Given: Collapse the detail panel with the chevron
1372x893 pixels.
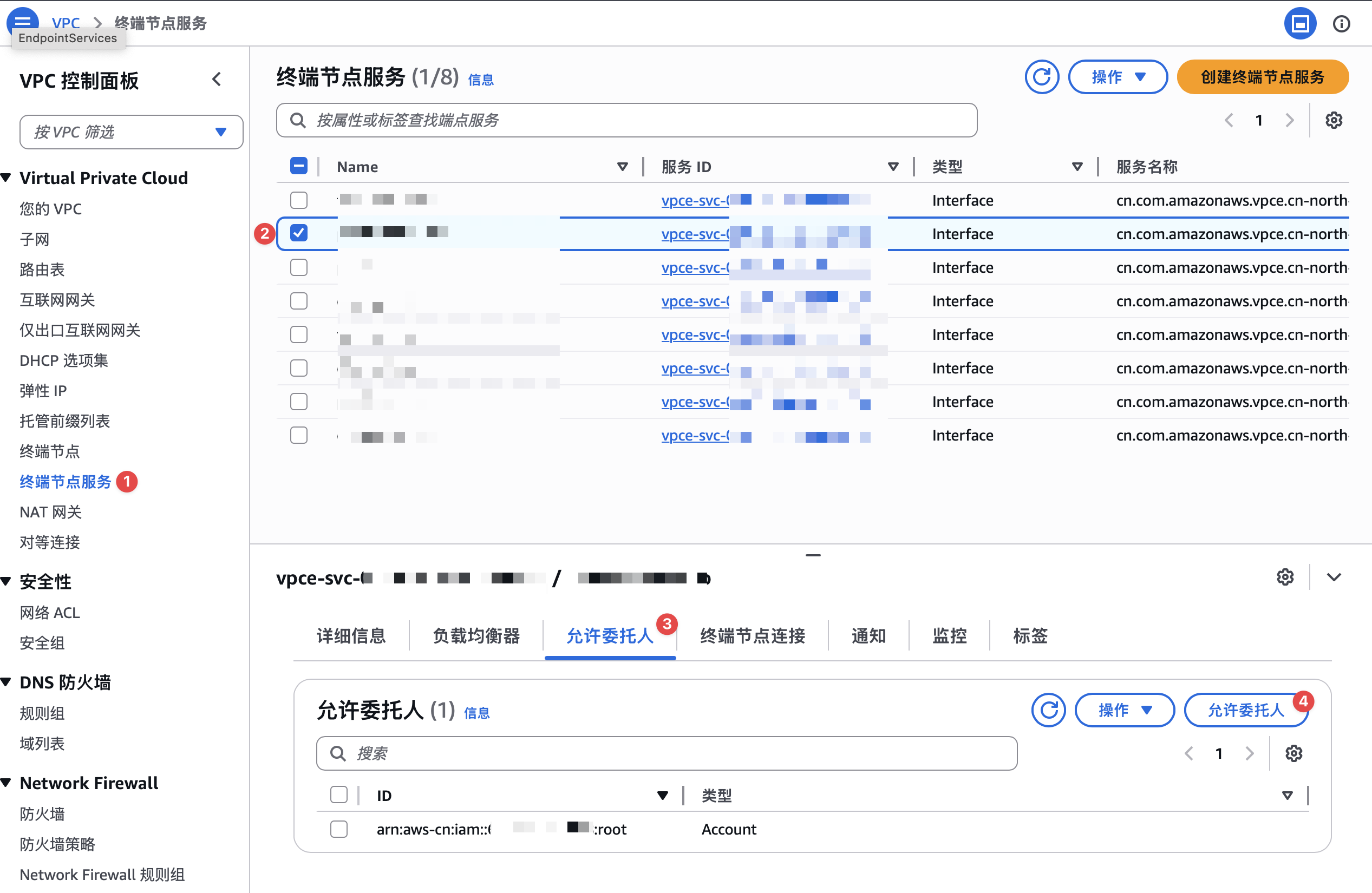Looking at the screenshot, I should [x=1334, y=577].
